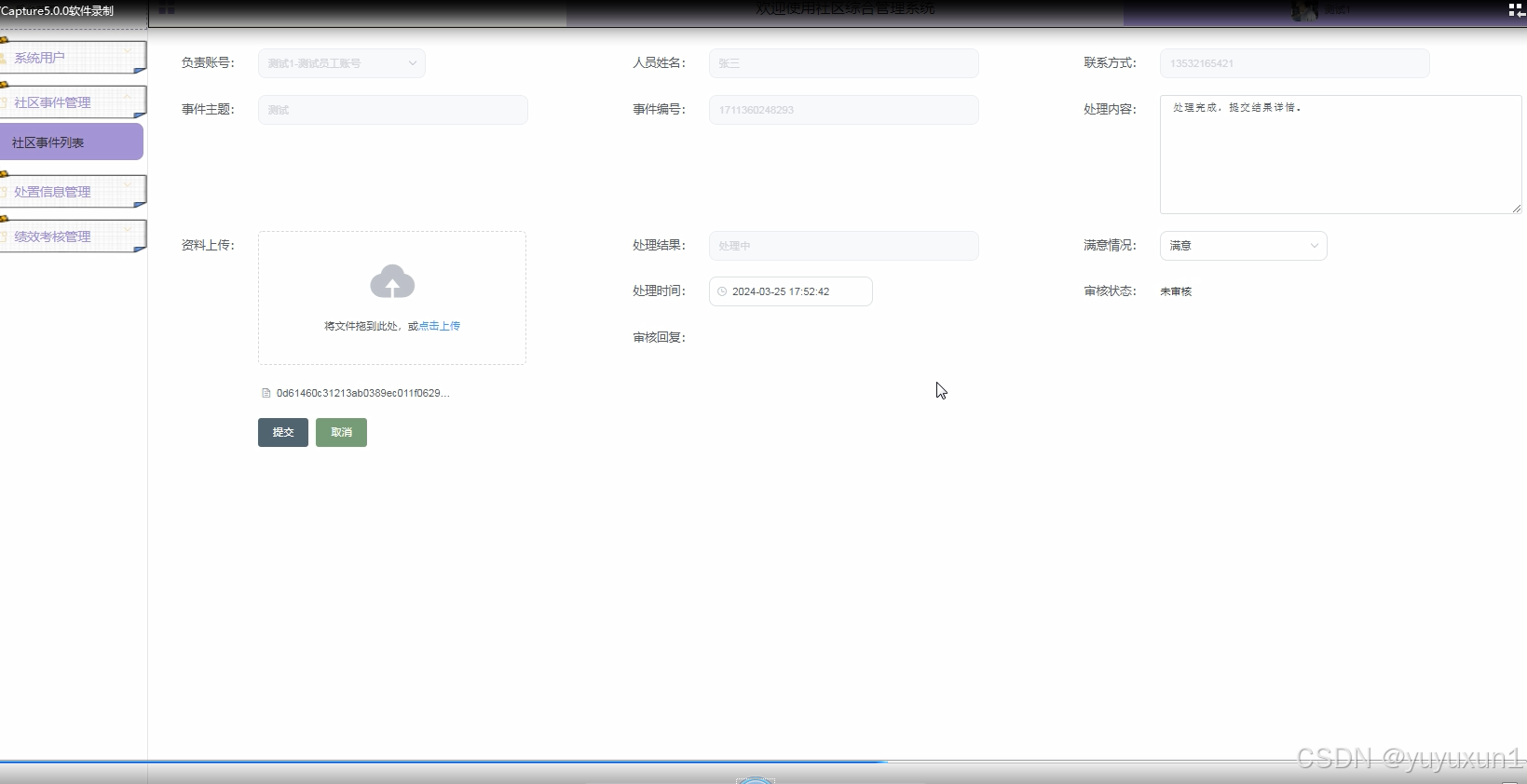Screen dimensions: 1527x784
Task: Submit the form with 提交 button
Action: click(x=283, y=432)
